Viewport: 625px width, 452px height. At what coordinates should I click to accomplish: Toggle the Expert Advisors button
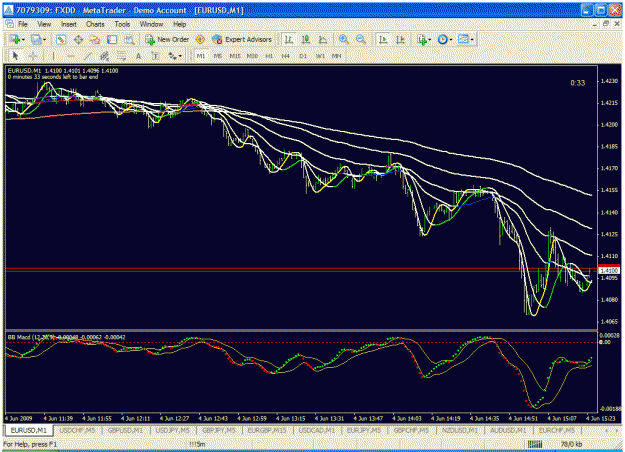click(x=242, y=39)
